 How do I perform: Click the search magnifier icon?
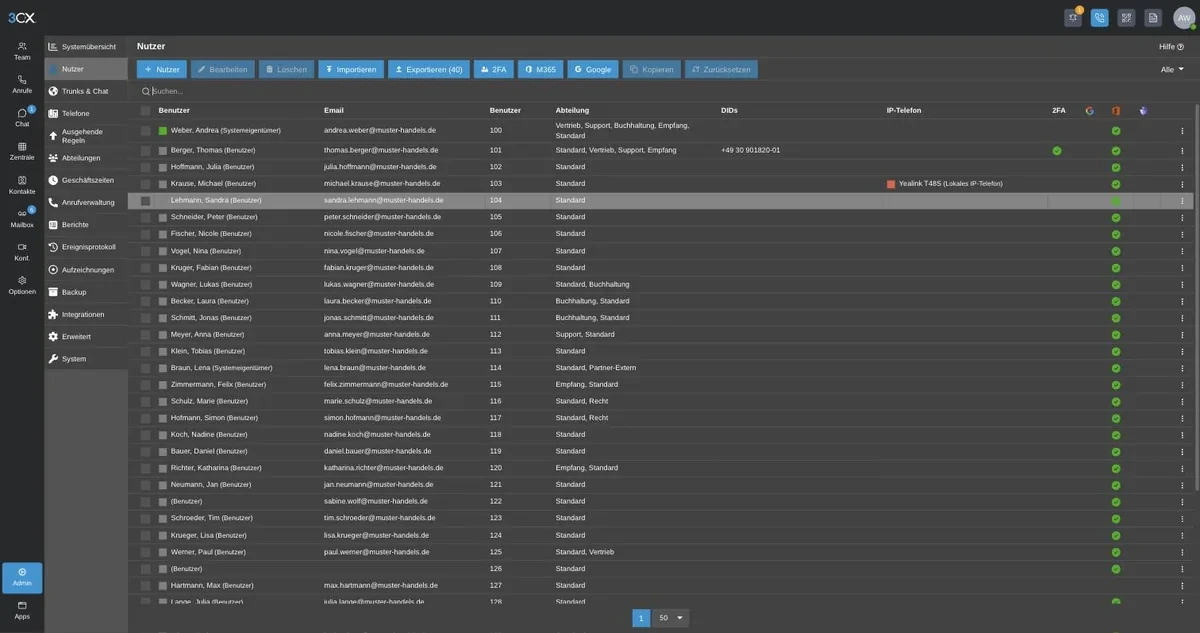point(146,91)
